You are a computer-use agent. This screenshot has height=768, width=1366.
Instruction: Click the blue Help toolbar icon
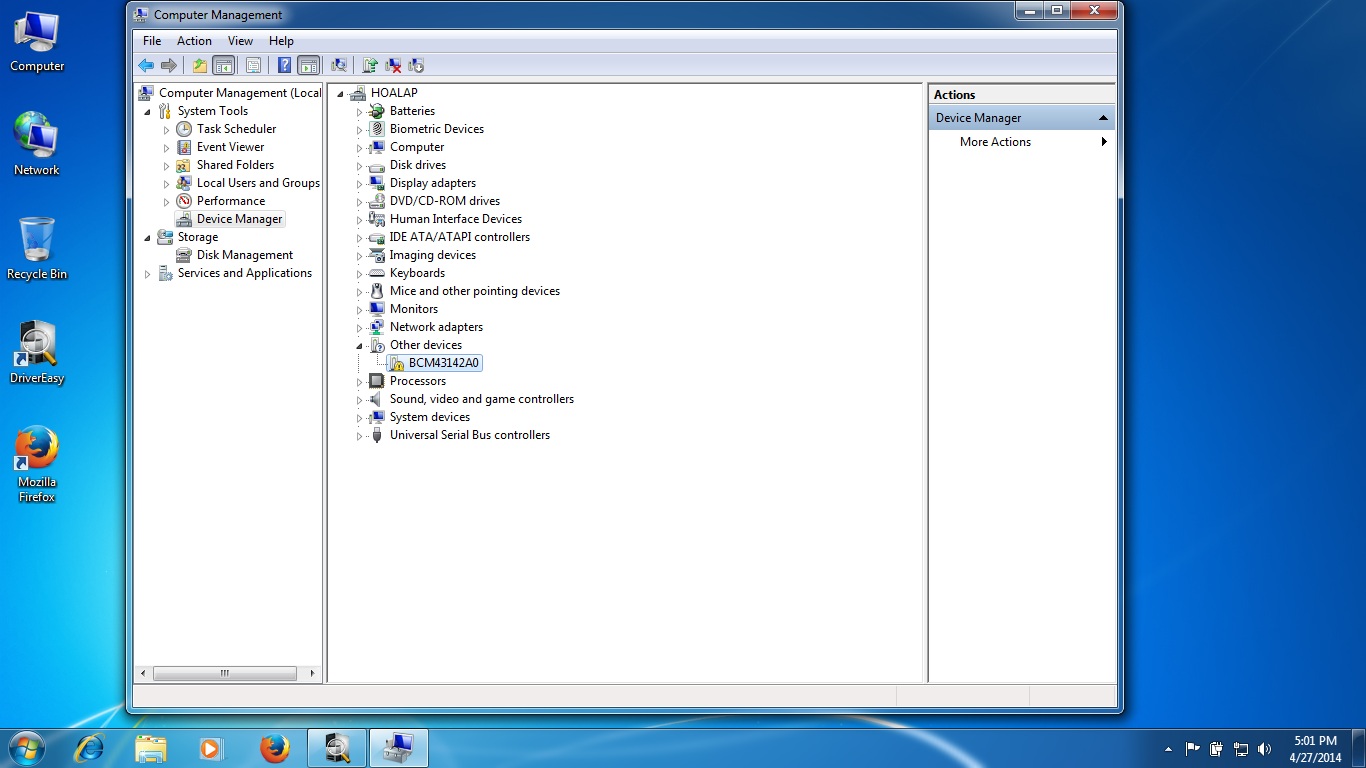[x=284, y=66]
